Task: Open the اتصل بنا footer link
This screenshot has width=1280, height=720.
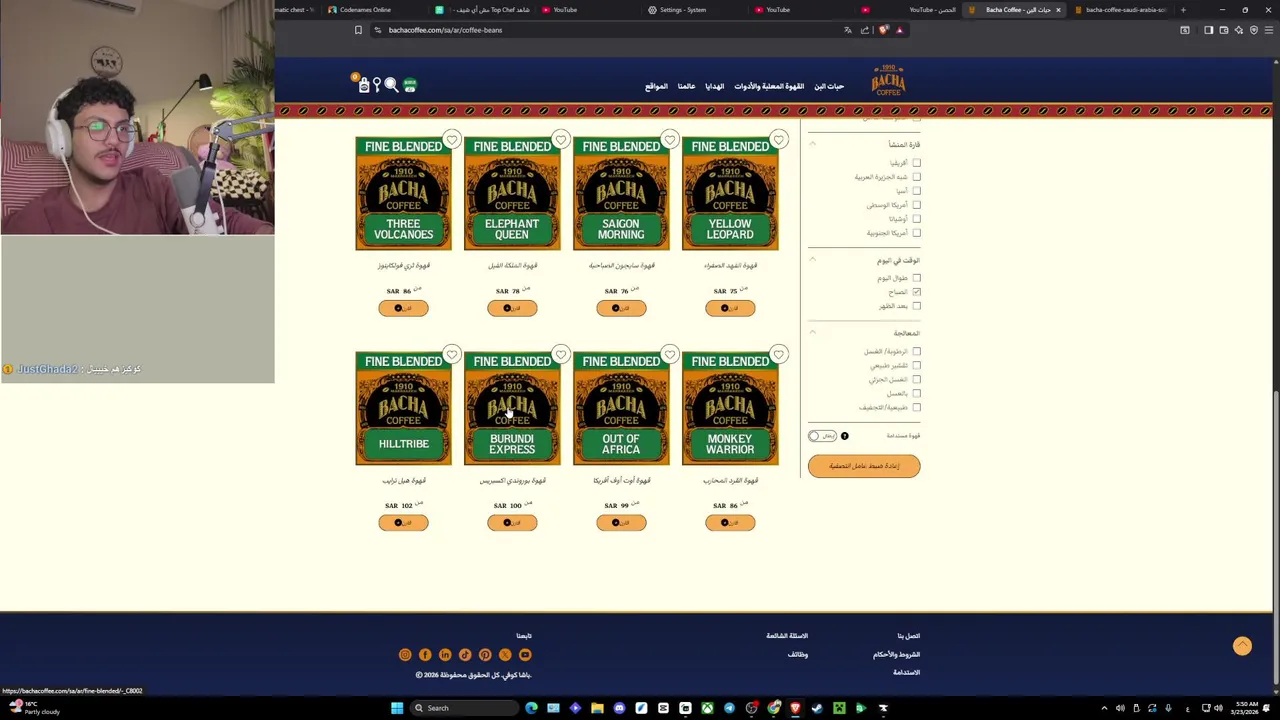Action: 908,636
